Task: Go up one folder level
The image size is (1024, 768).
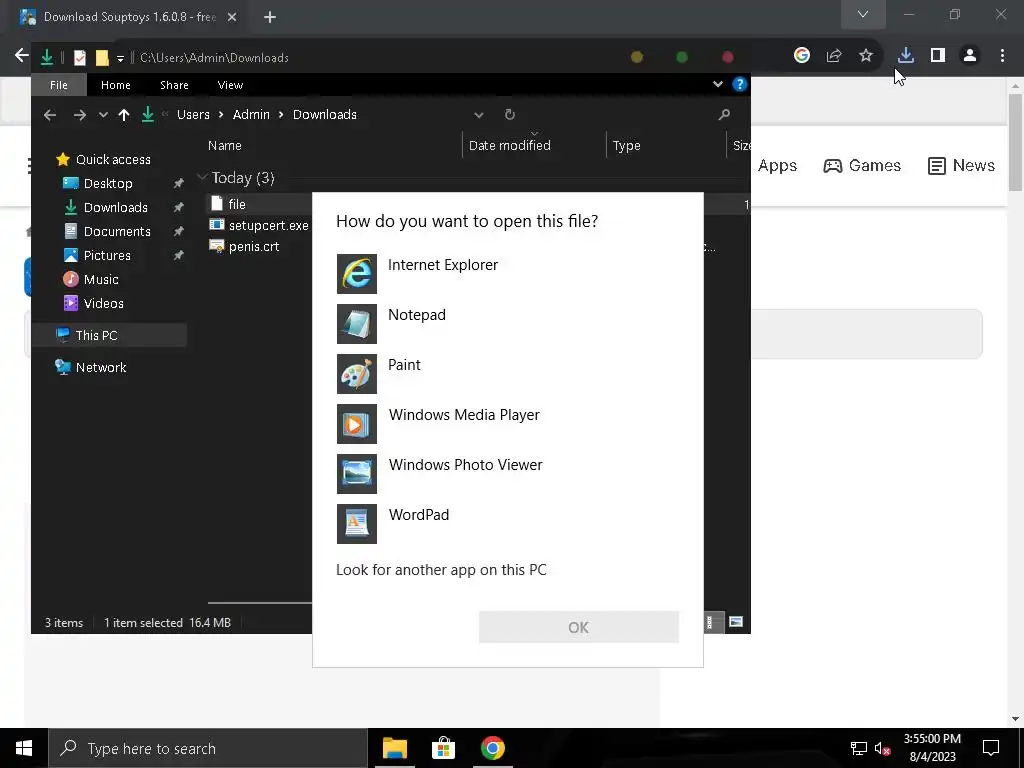Action: click(x=124, y=115)
